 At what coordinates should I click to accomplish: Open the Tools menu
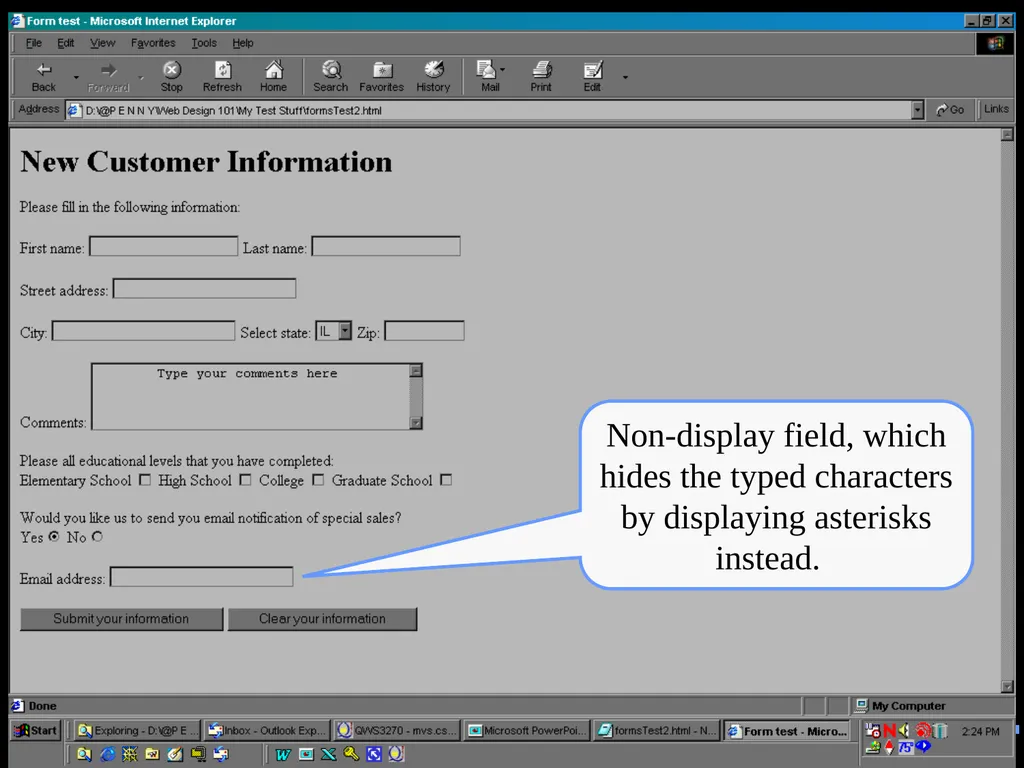pyautogui.click(x=204, y=43)
